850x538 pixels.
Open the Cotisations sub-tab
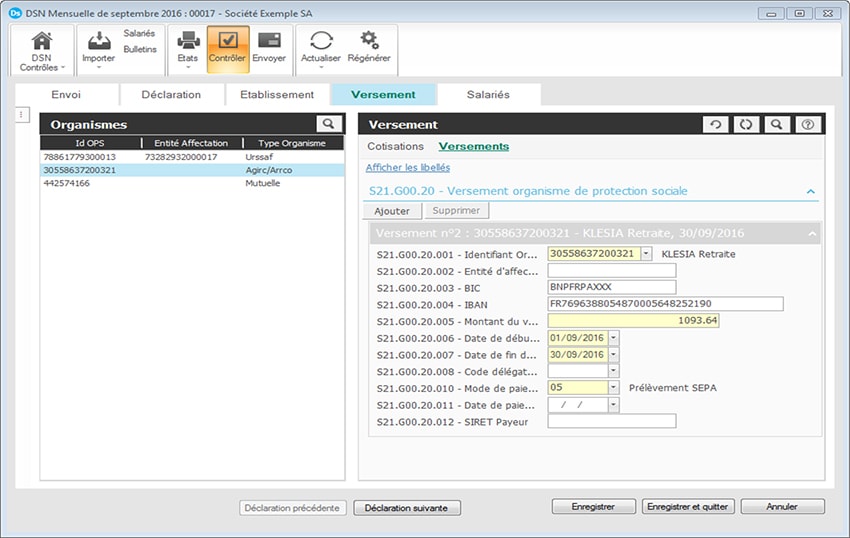tap(396, 146)
